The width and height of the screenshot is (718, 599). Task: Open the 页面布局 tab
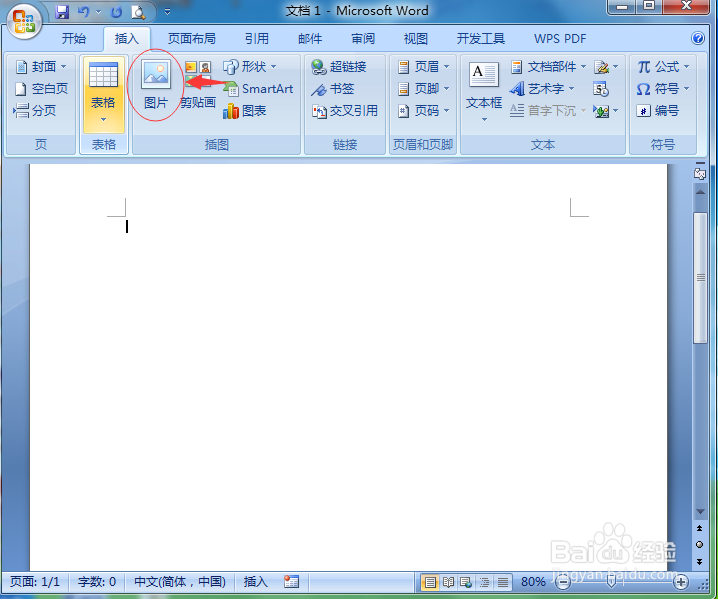(191, 38)
